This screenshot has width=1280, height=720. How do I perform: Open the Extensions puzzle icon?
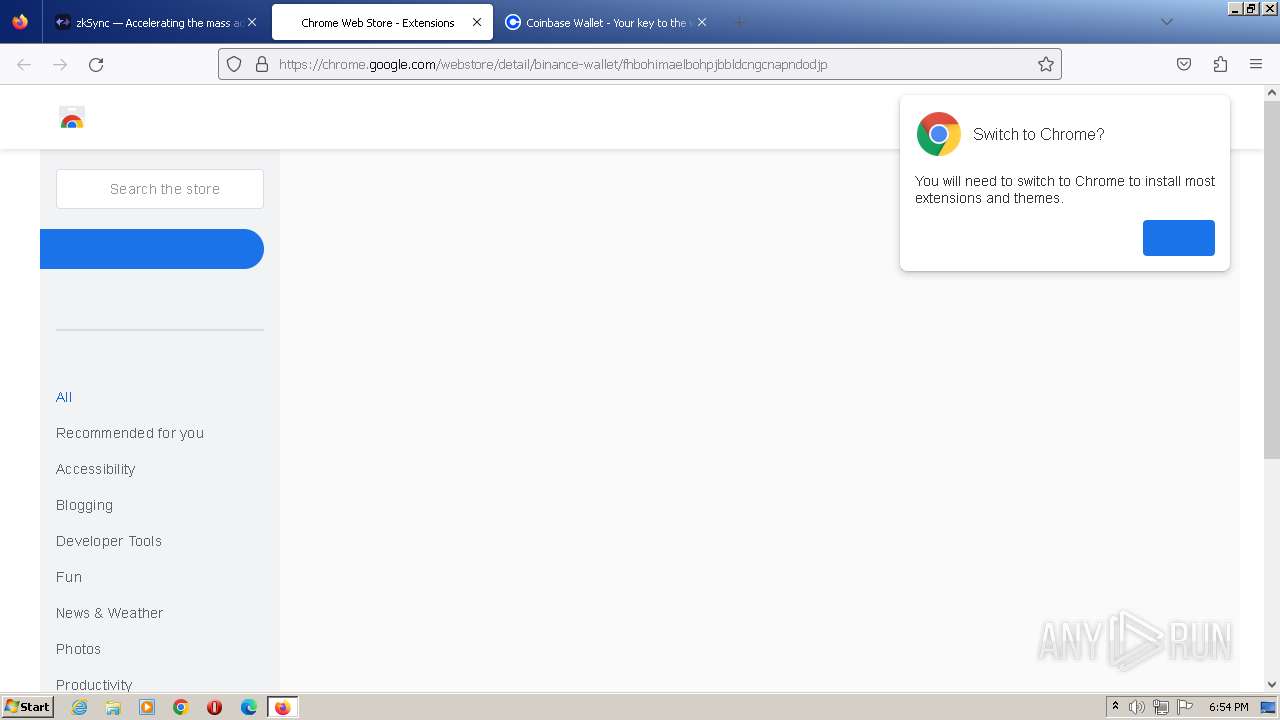pos(1220,64)
